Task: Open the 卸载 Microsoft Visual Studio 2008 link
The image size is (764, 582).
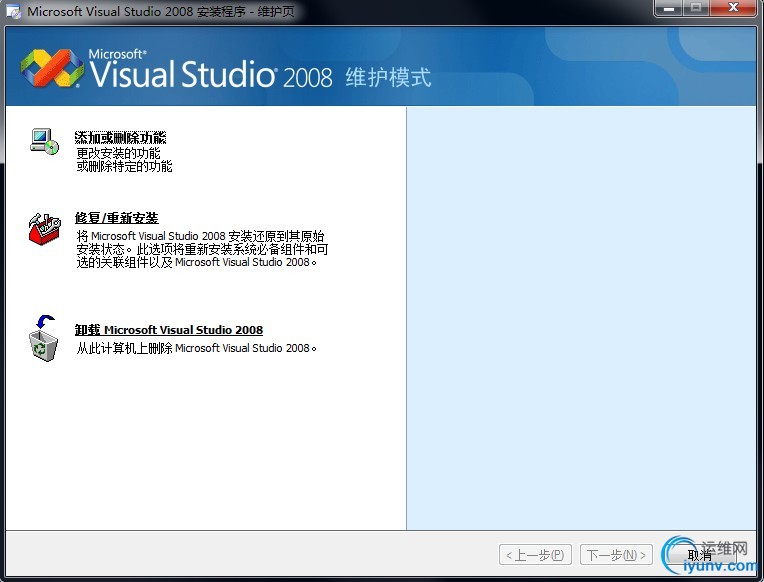Action: click(x=169, y=330)
